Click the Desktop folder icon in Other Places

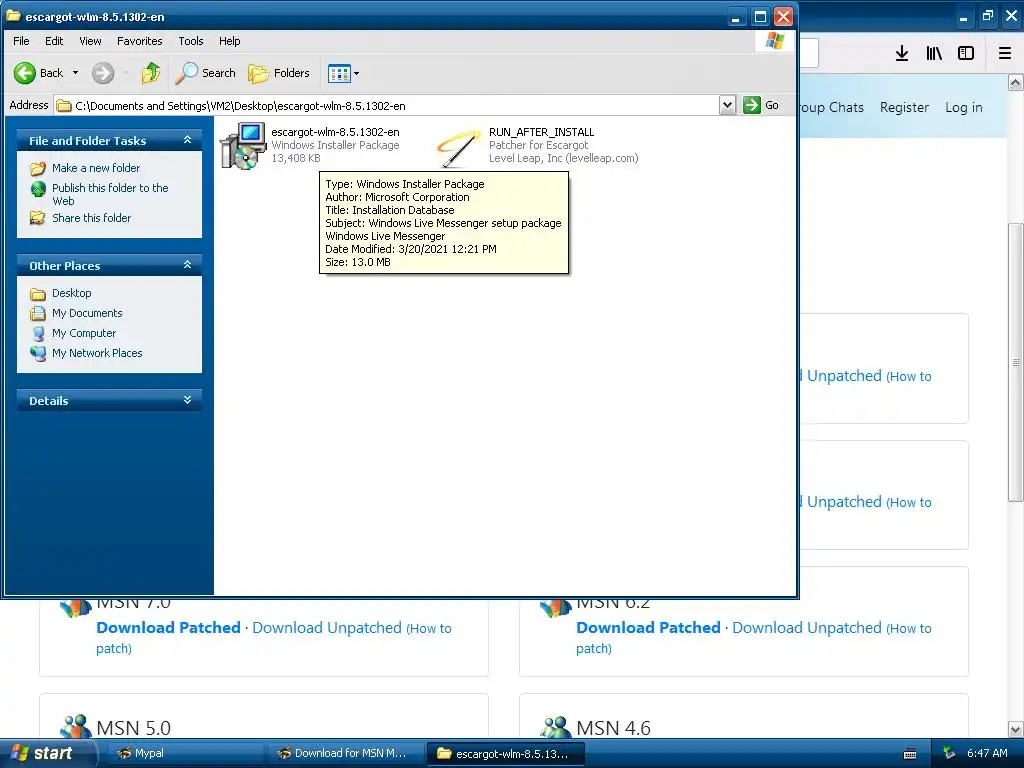tap(38, 294)
